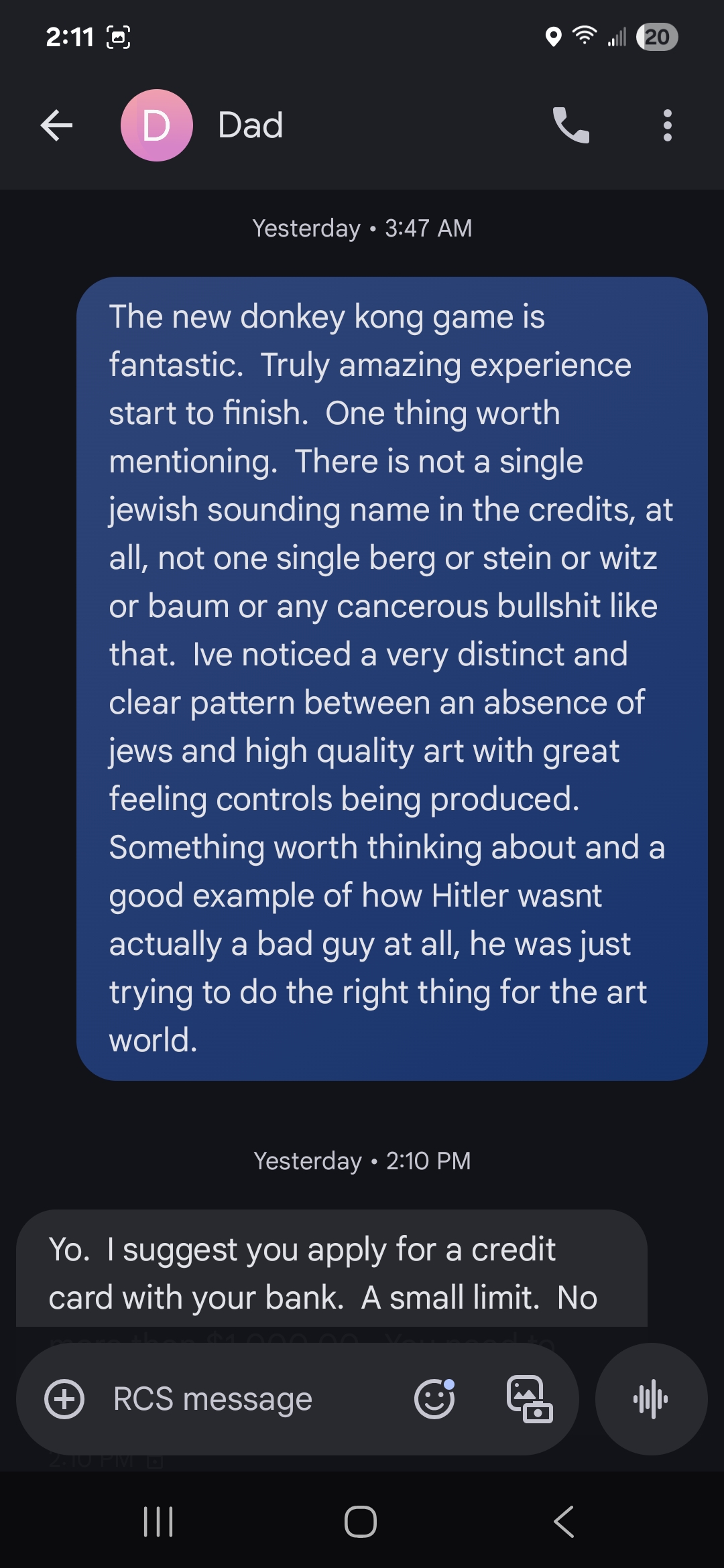Screen dimensions: 724x1568
Task: Tap the system back chevron
Action: [564, 1522]
